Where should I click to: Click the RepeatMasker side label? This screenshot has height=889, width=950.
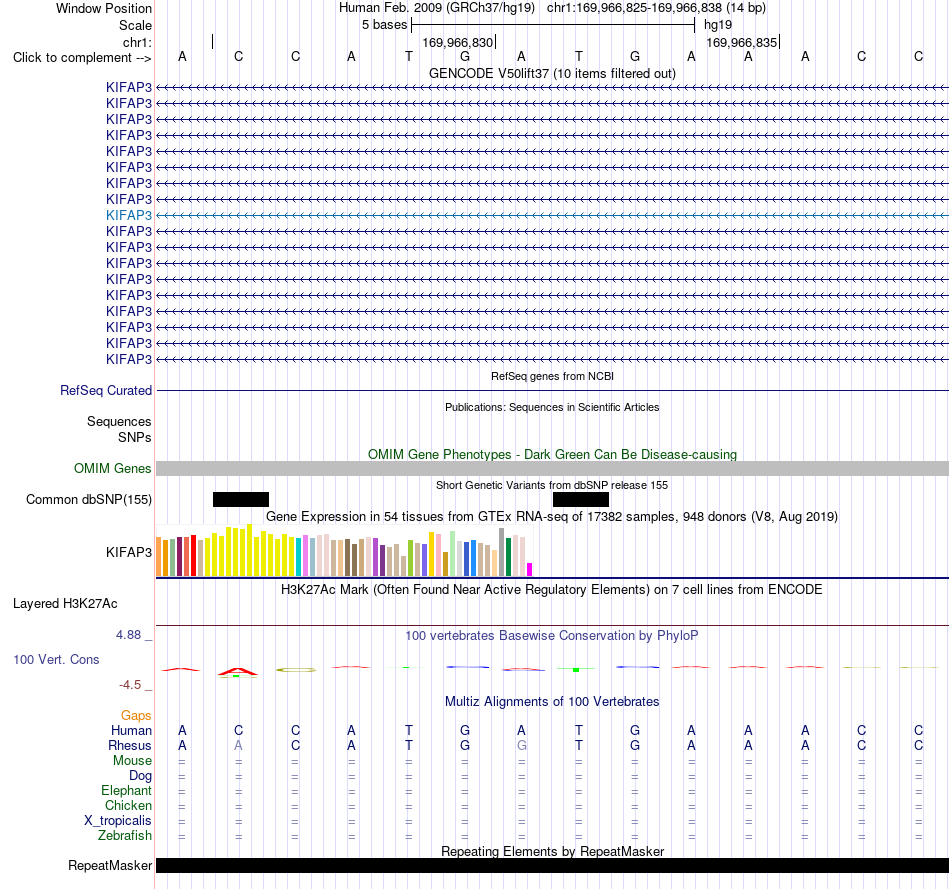pos(110,865)
